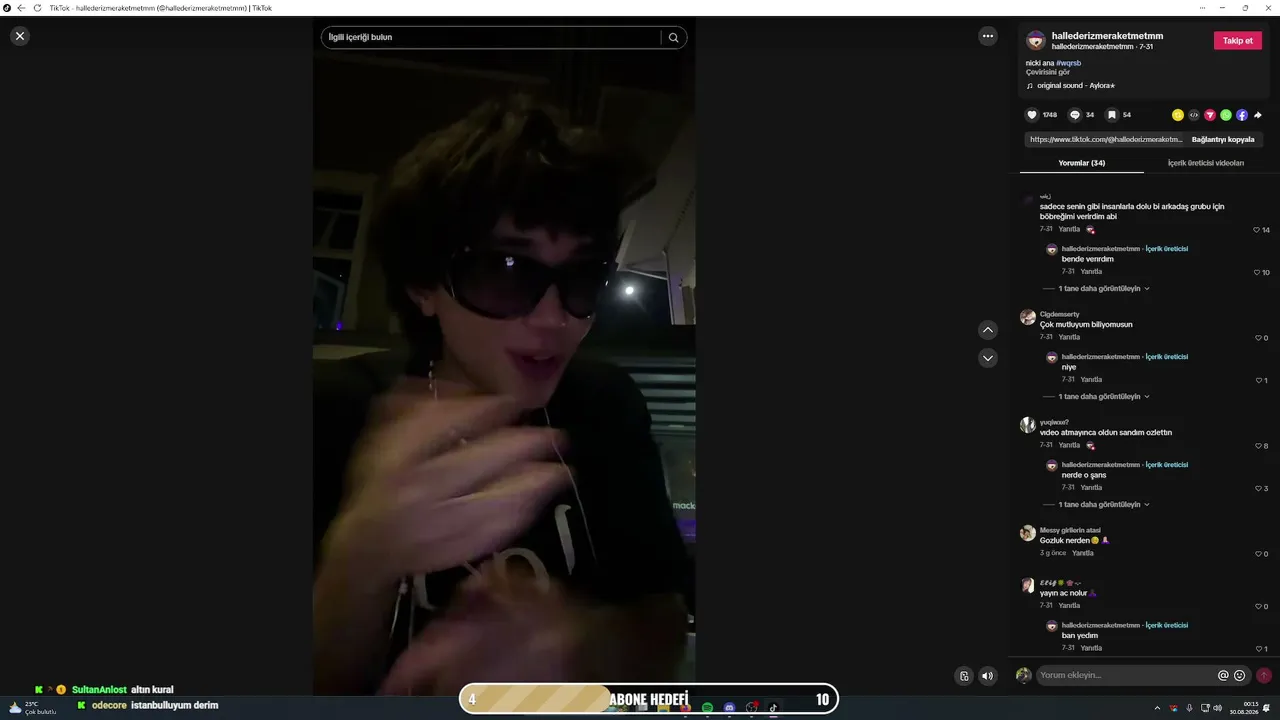Open the notification center icon
The height and width of the screenshot is (720, 1280).
[x=1267, y=708]
